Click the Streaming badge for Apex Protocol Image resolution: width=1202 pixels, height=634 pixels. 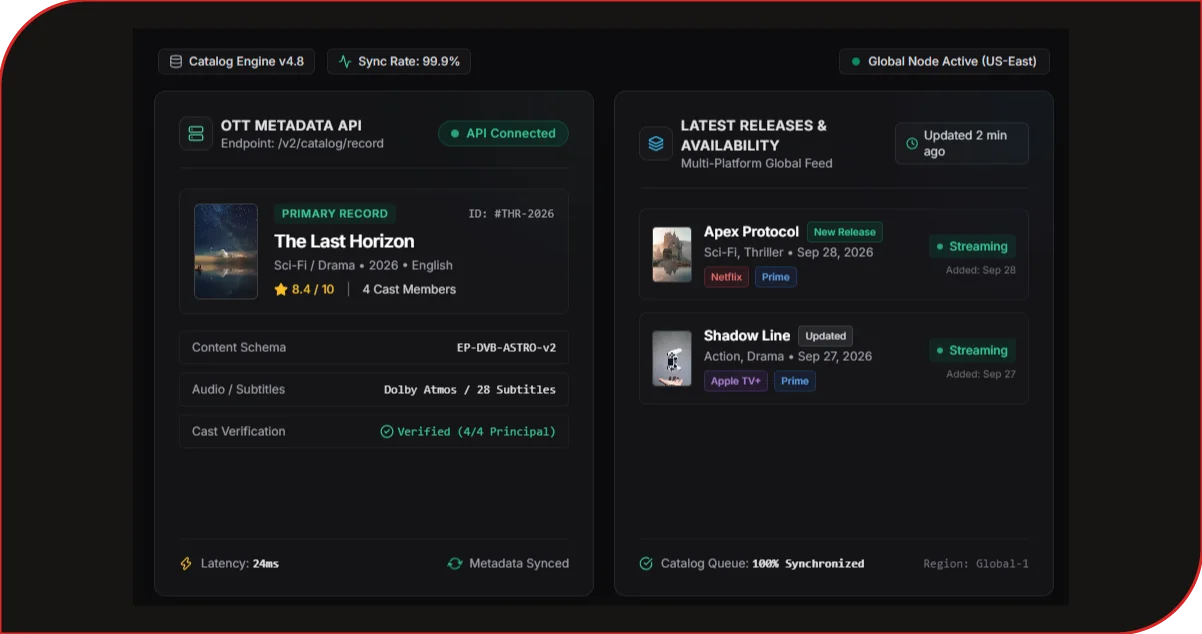tap(972, 246)
